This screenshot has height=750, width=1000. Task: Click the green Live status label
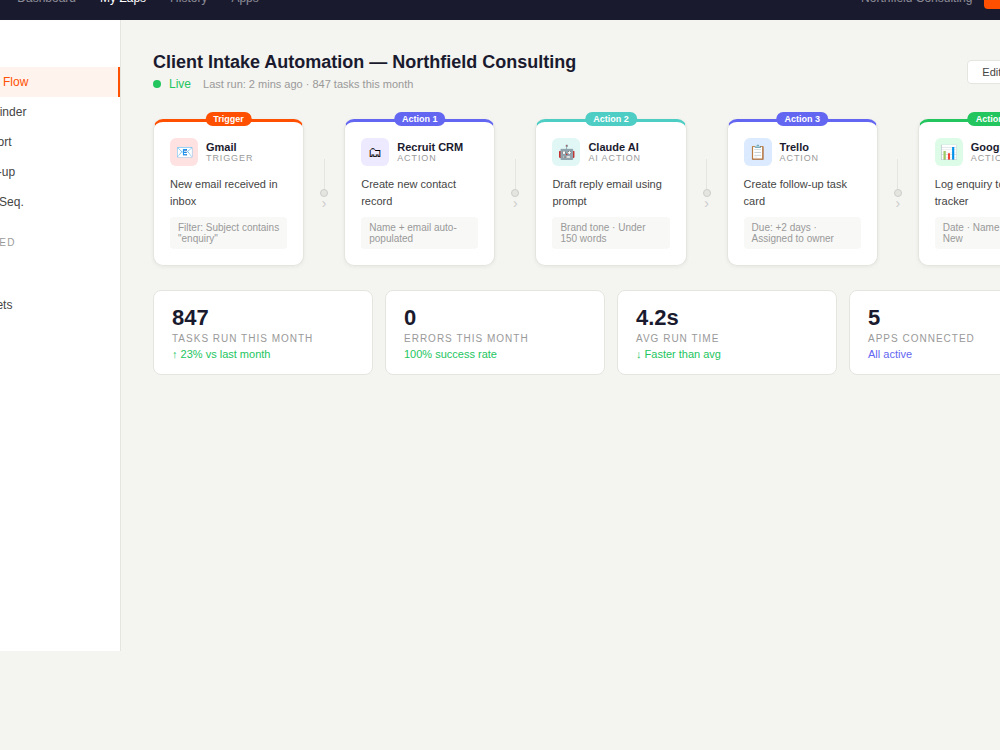point(180,84)
